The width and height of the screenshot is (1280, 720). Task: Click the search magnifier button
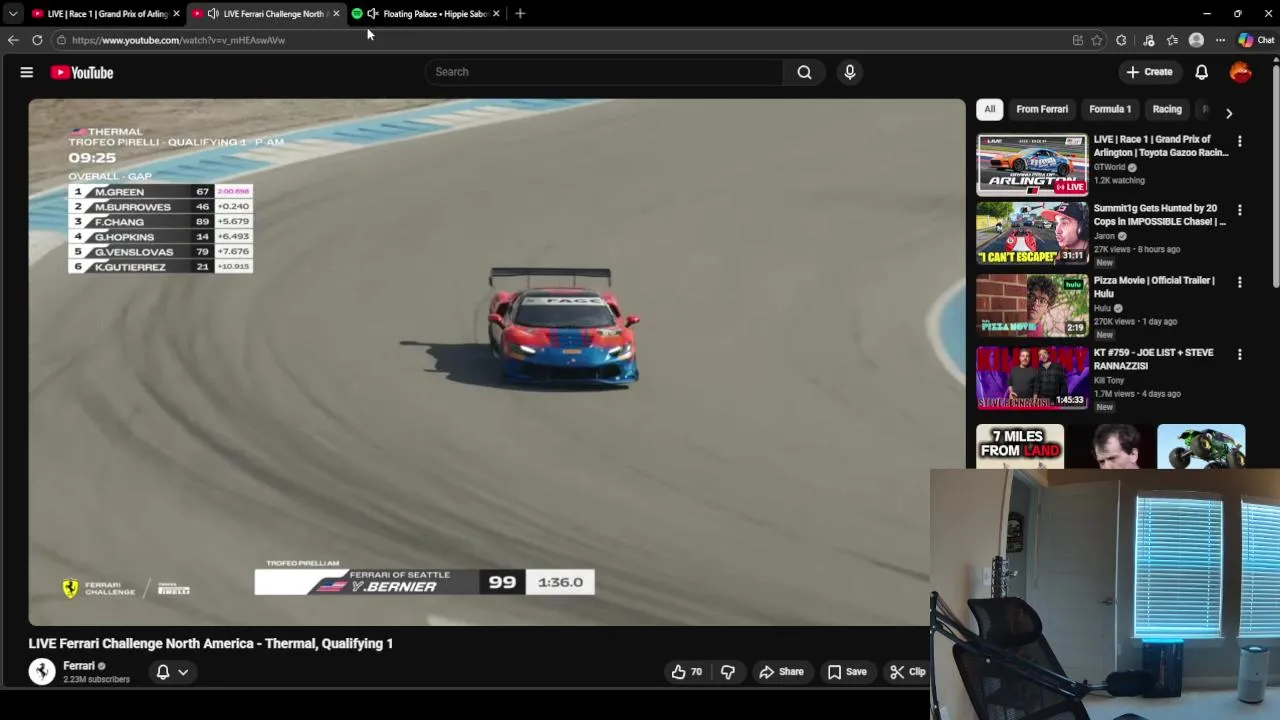(x=804, y=72)
